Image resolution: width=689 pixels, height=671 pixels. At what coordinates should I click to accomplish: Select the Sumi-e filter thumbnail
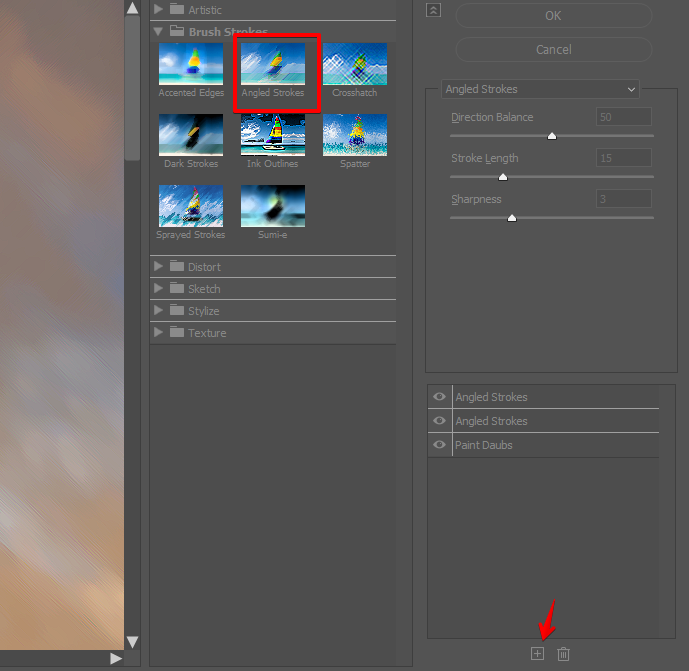[273, 206]
